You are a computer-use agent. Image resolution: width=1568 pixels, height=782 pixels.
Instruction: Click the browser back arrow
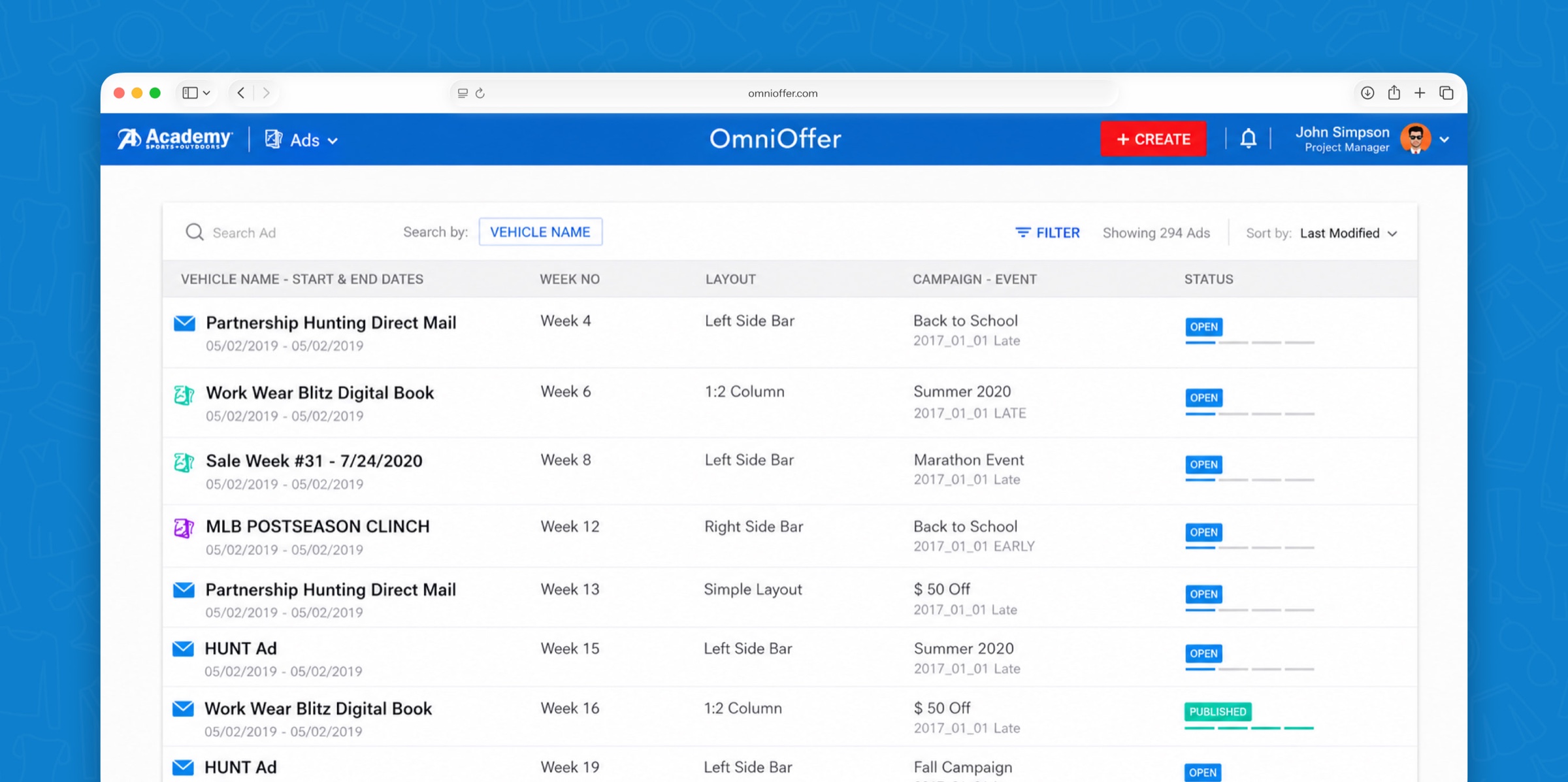point(241,93)
